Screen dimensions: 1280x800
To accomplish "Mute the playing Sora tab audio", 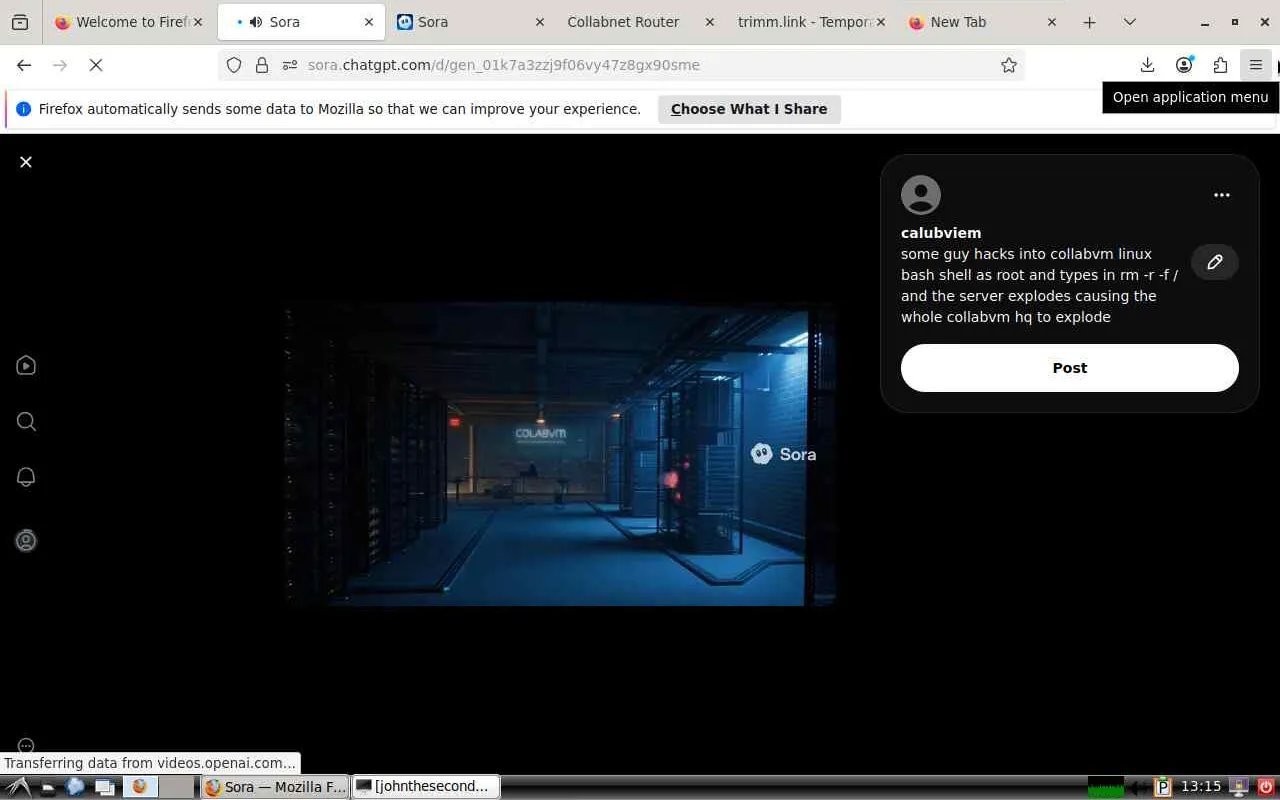I will click(x=256, y=22).
